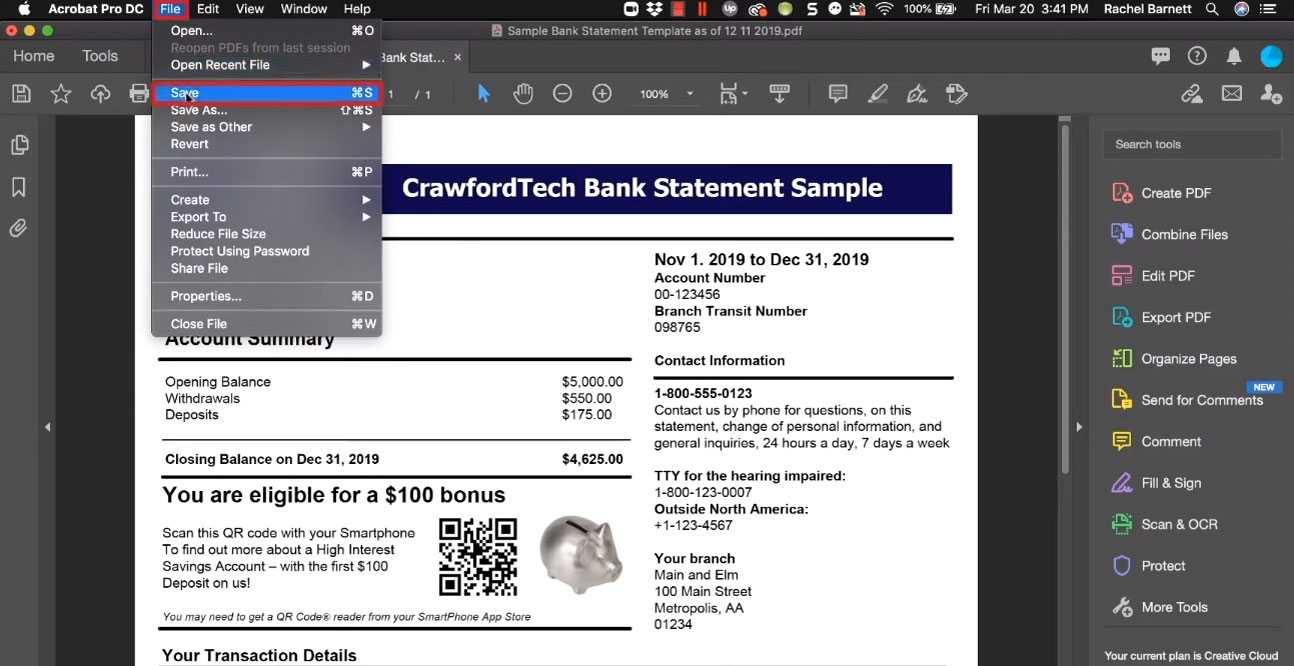Bookmark file with star icon

coord(61,94)
